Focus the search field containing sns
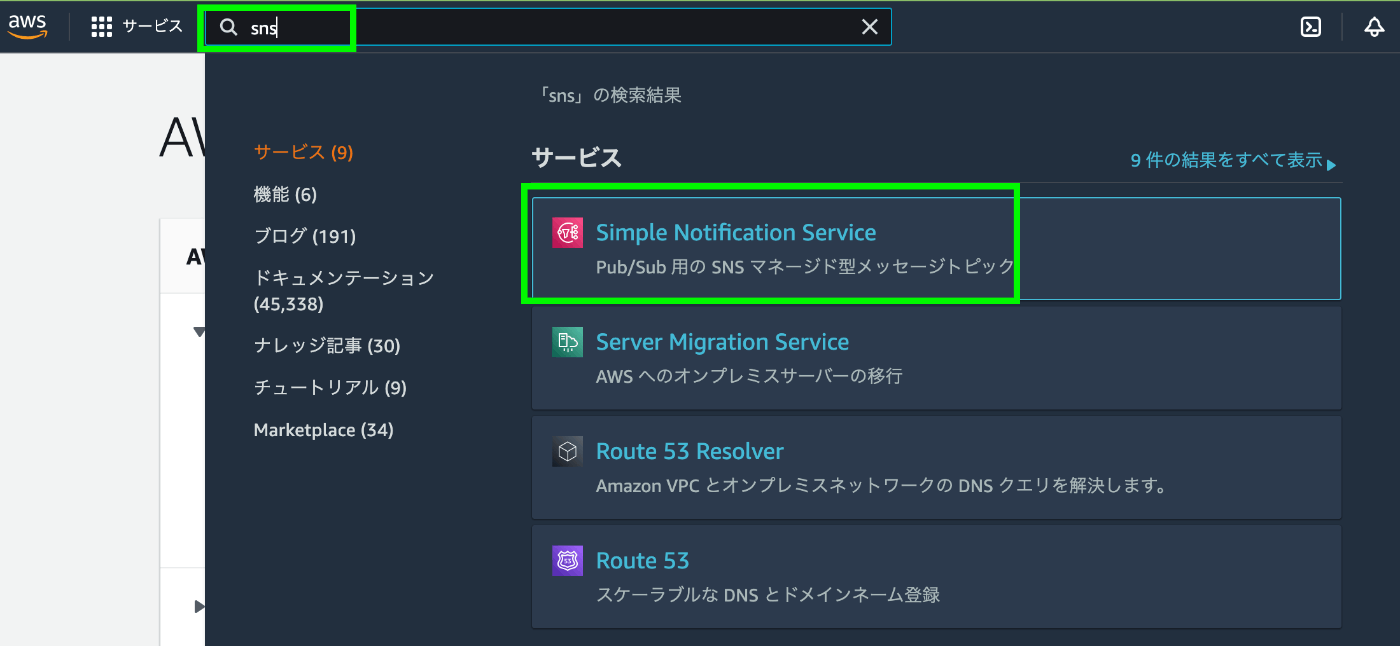The height and width of the screenshot is (646, 1400). click(x=548, y=27)
